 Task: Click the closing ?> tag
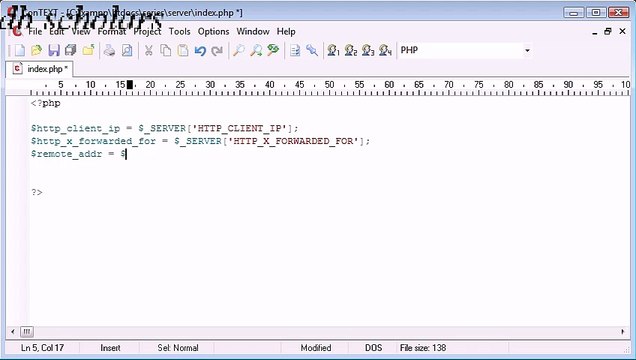[x=37, y=192]
